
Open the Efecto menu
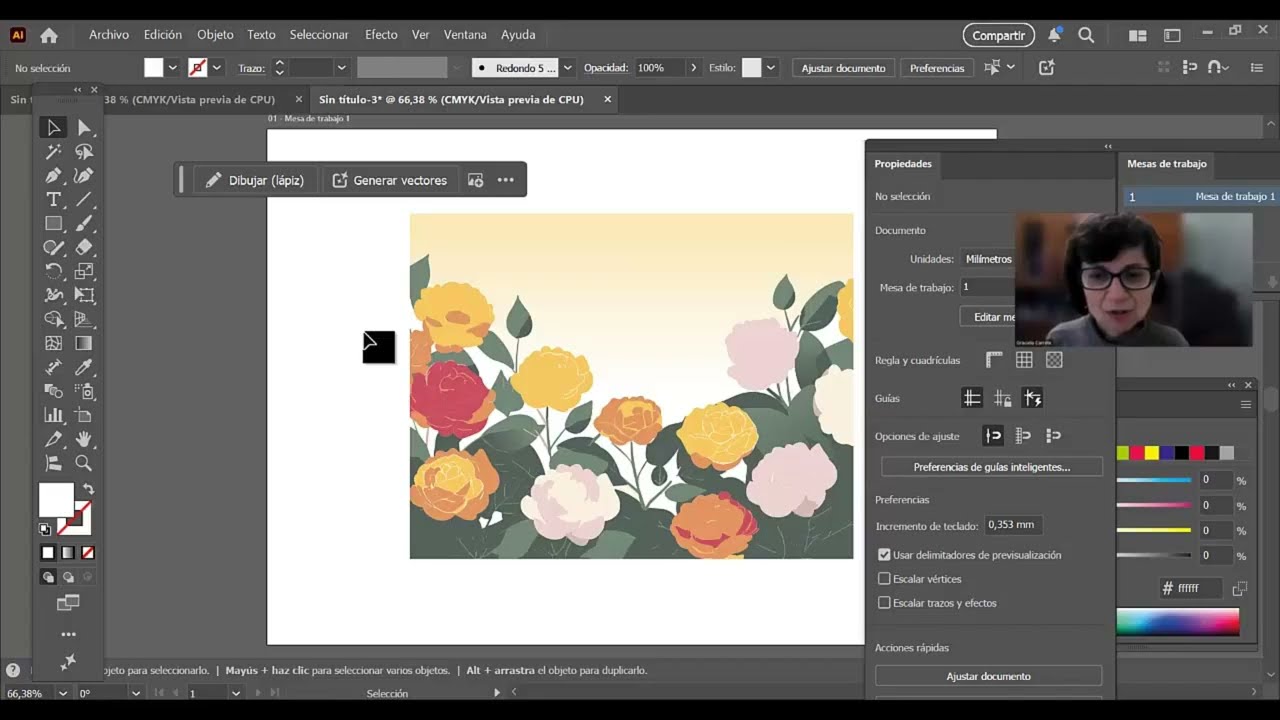(x=381, y=35)
